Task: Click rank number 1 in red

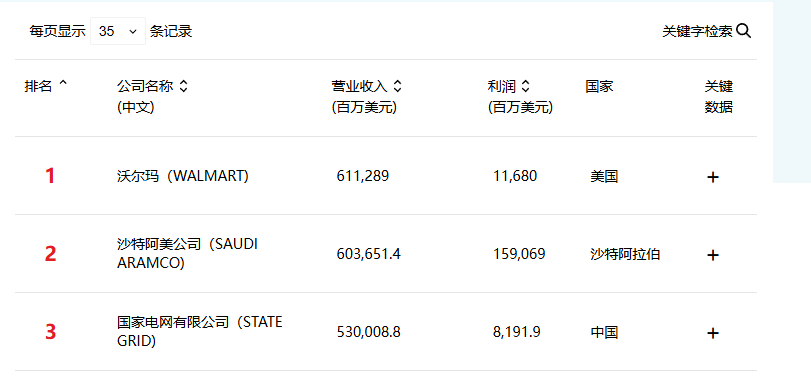Action: pyautogui.click(x=50, y=176)
